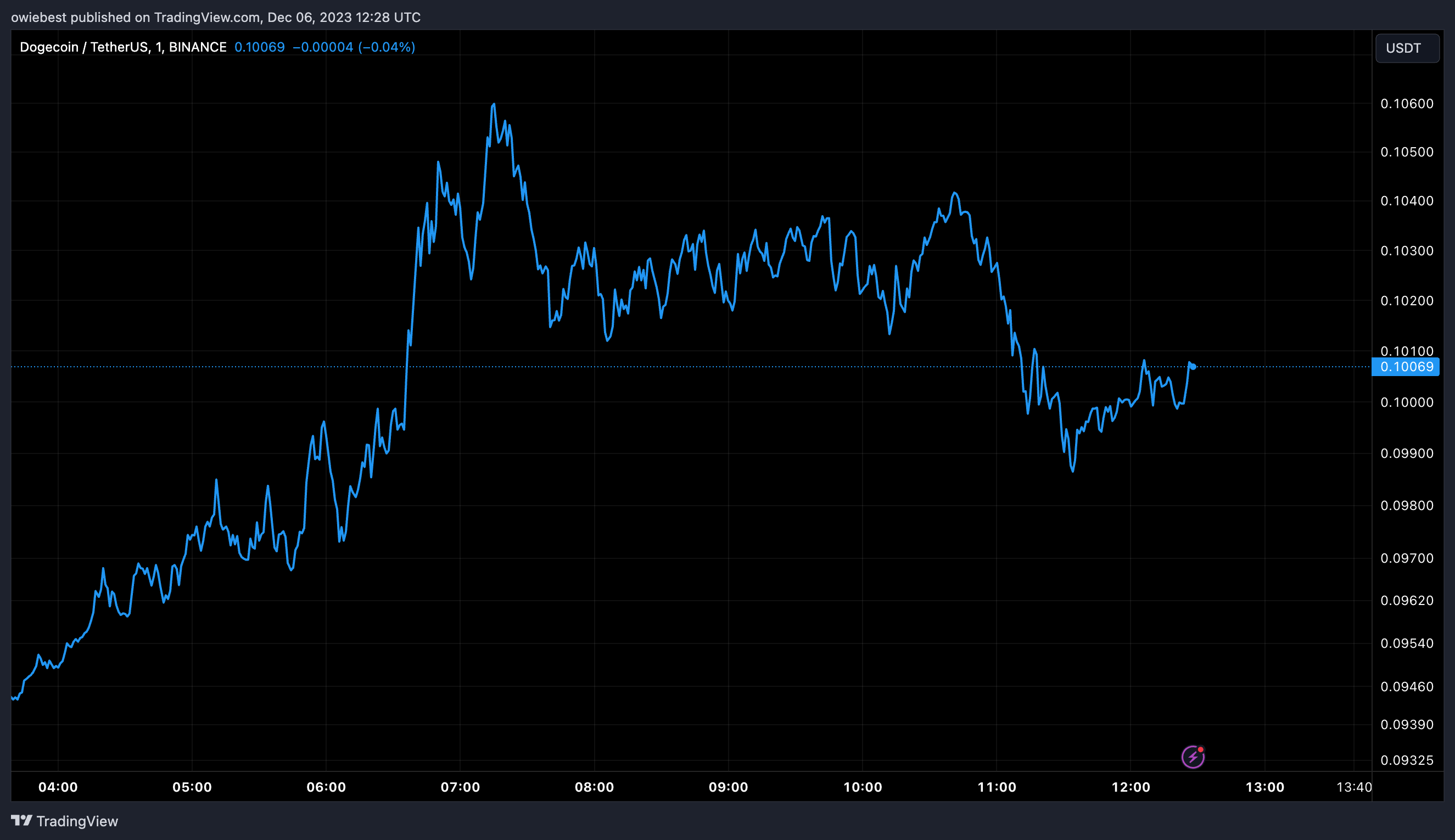The height and width of the screenshot is (840, 1455).
Task: Click the change value −0.00004 (−0.04%)
Action: pyautogui.click(x=354, y=47)
